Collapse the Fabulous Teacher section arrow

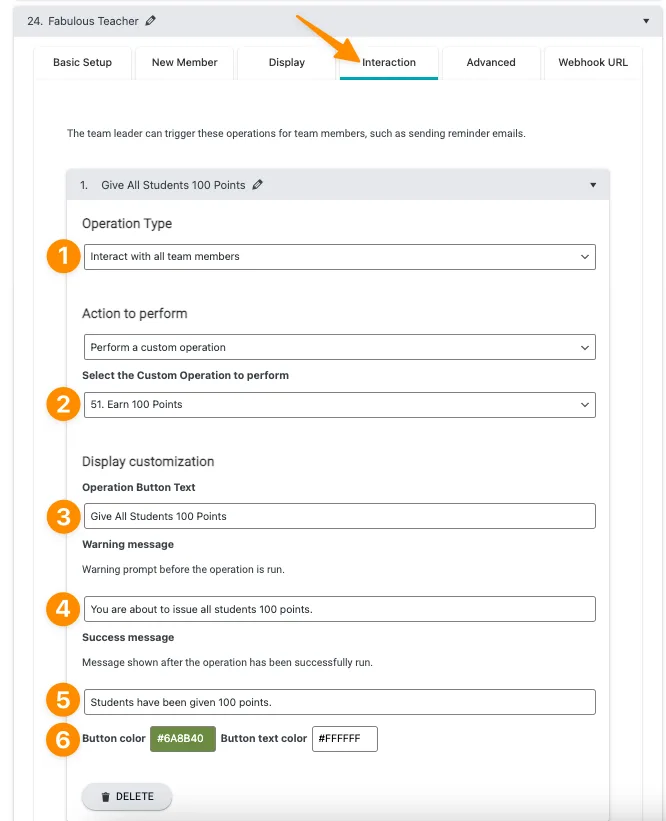click(646, 20)
